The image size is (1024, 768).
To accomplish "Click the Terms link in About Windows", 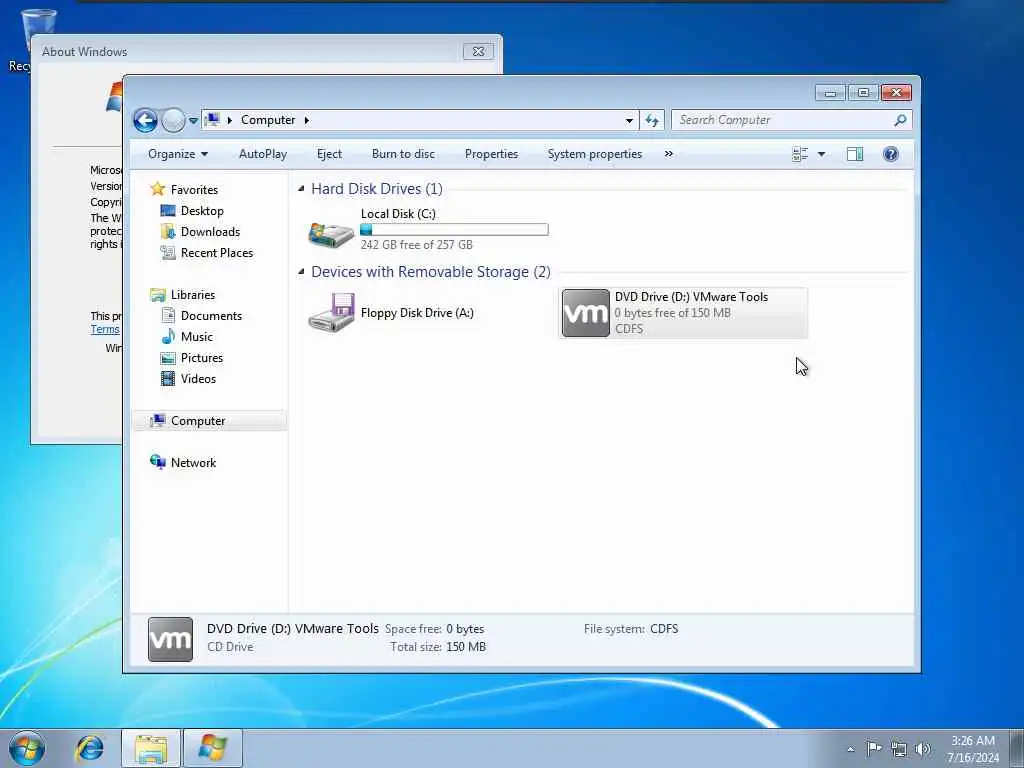I will [104, 330].
